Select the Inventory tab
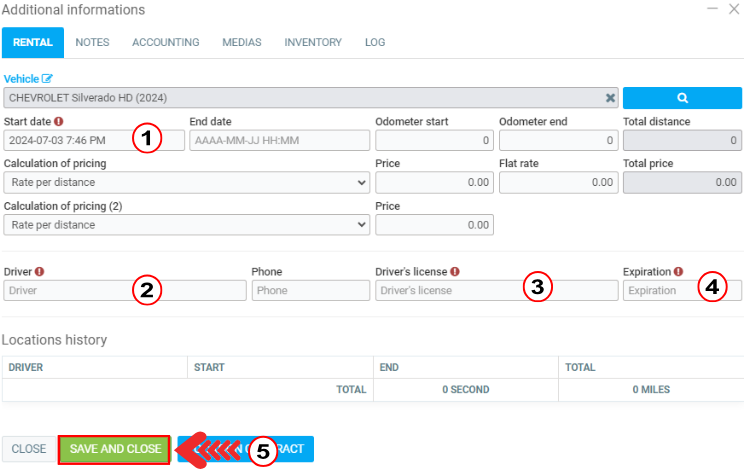Screen dimensions: 744x470 click(x=312, y=43)
